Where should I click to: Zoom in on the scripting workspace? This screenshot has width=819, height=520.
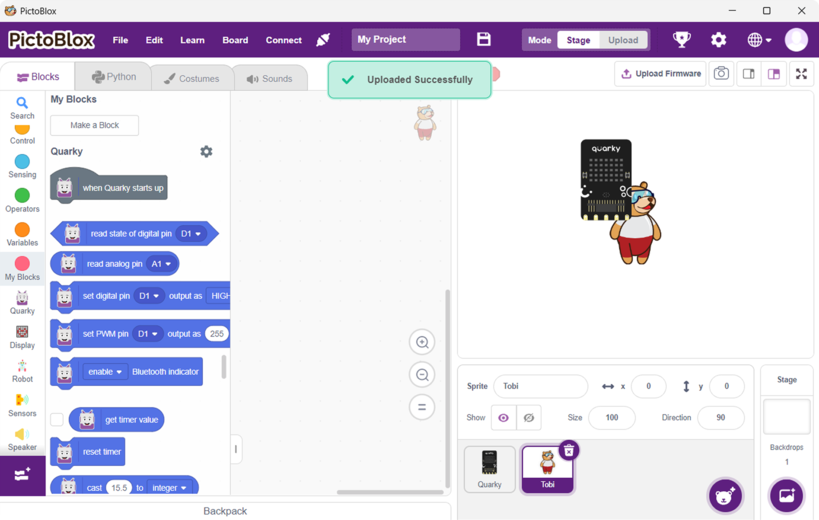pos(422,342)
